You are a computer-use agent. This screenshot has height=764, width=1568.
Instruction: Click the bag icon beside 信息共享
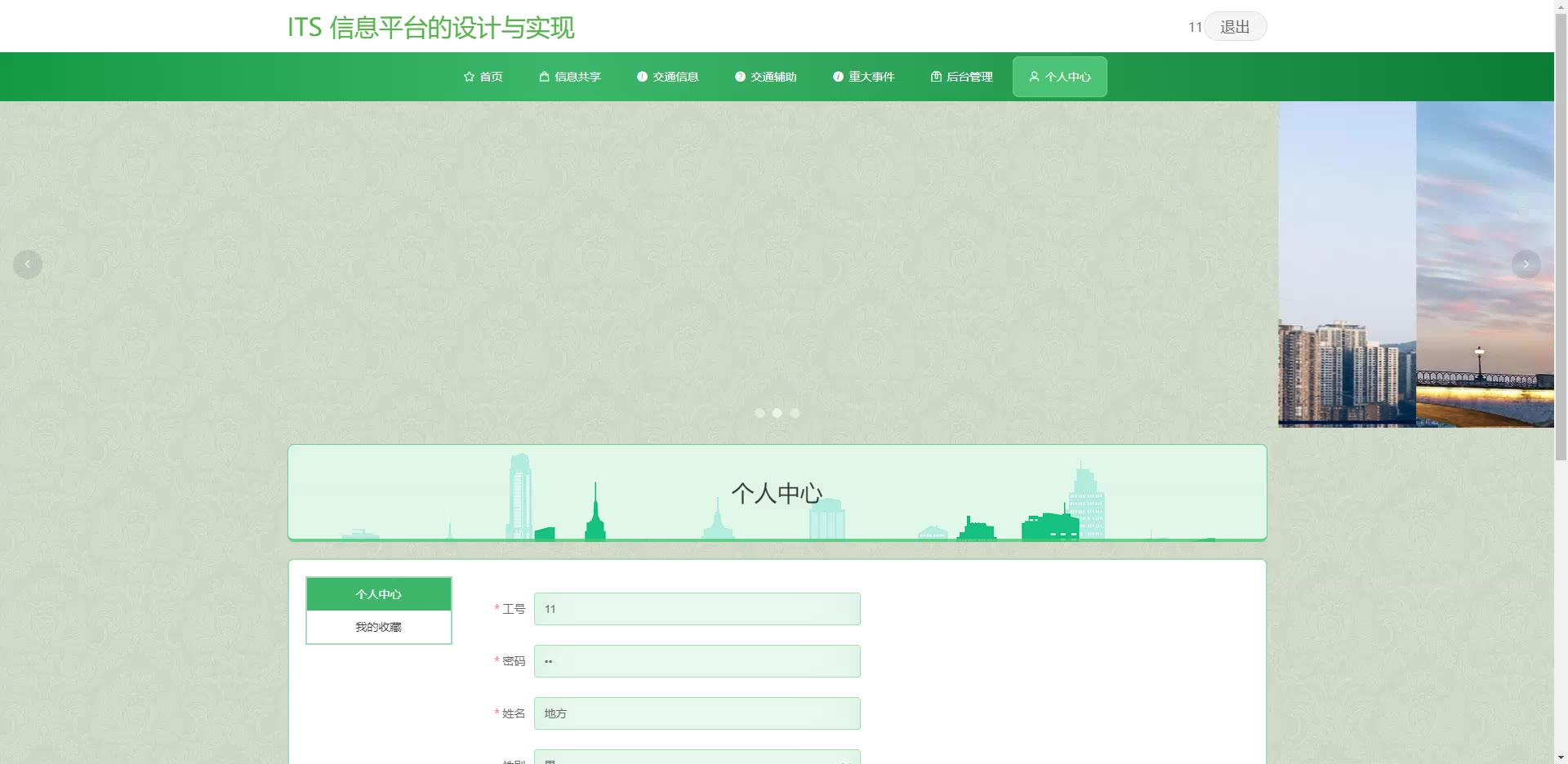coord(544,77)
